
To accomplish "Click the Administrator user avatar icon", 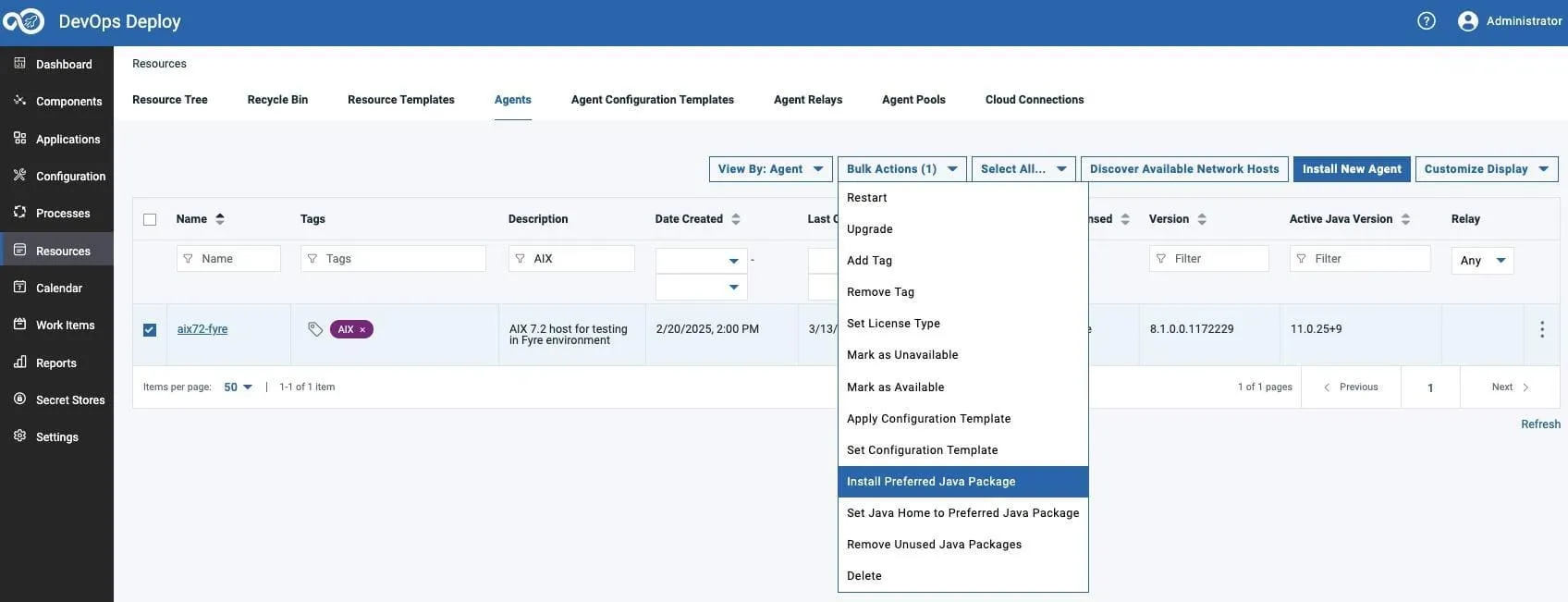I will click(x=1467, y=21).
